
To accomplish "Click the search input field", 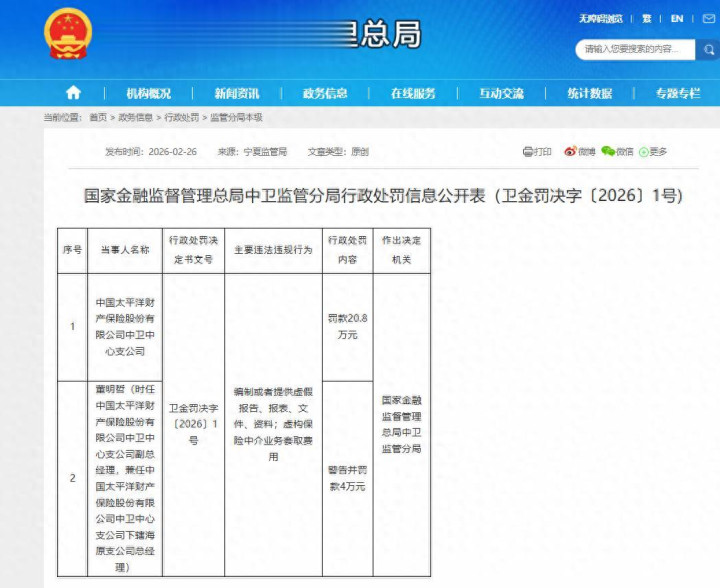I will coord(636,49).
